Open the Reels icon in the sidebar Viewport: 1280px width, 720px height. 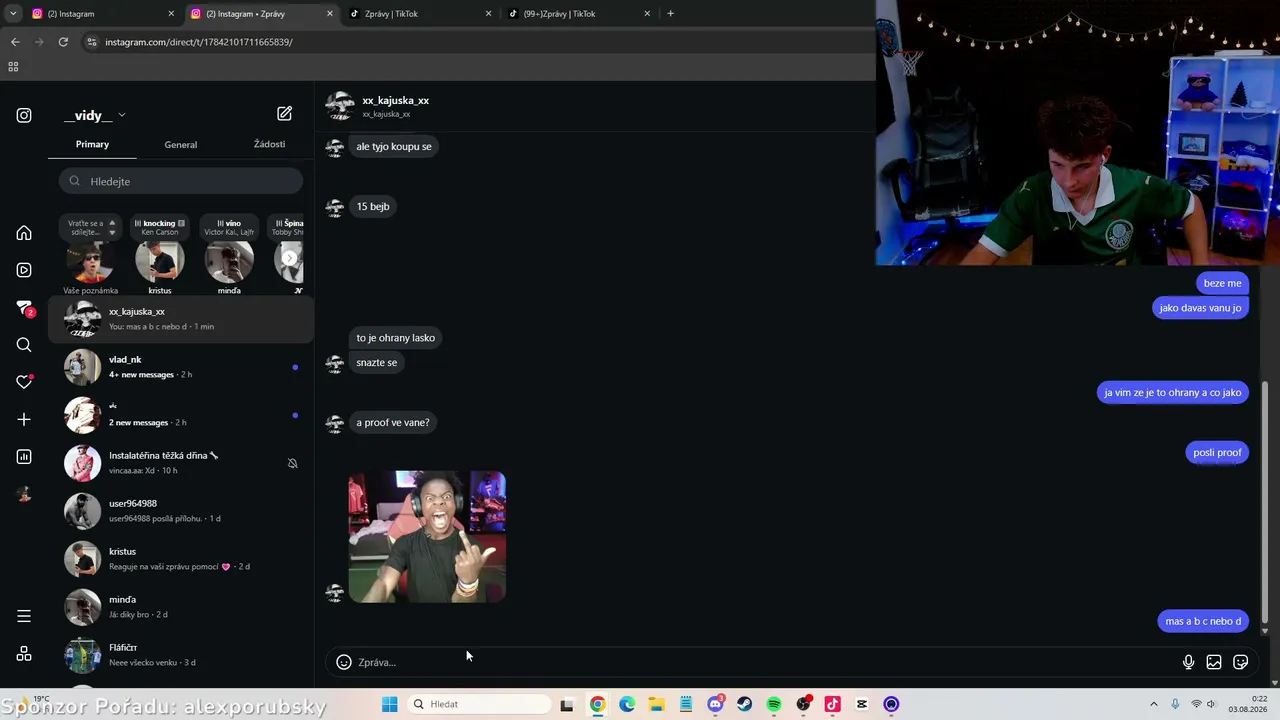click(x=24, y=270)
